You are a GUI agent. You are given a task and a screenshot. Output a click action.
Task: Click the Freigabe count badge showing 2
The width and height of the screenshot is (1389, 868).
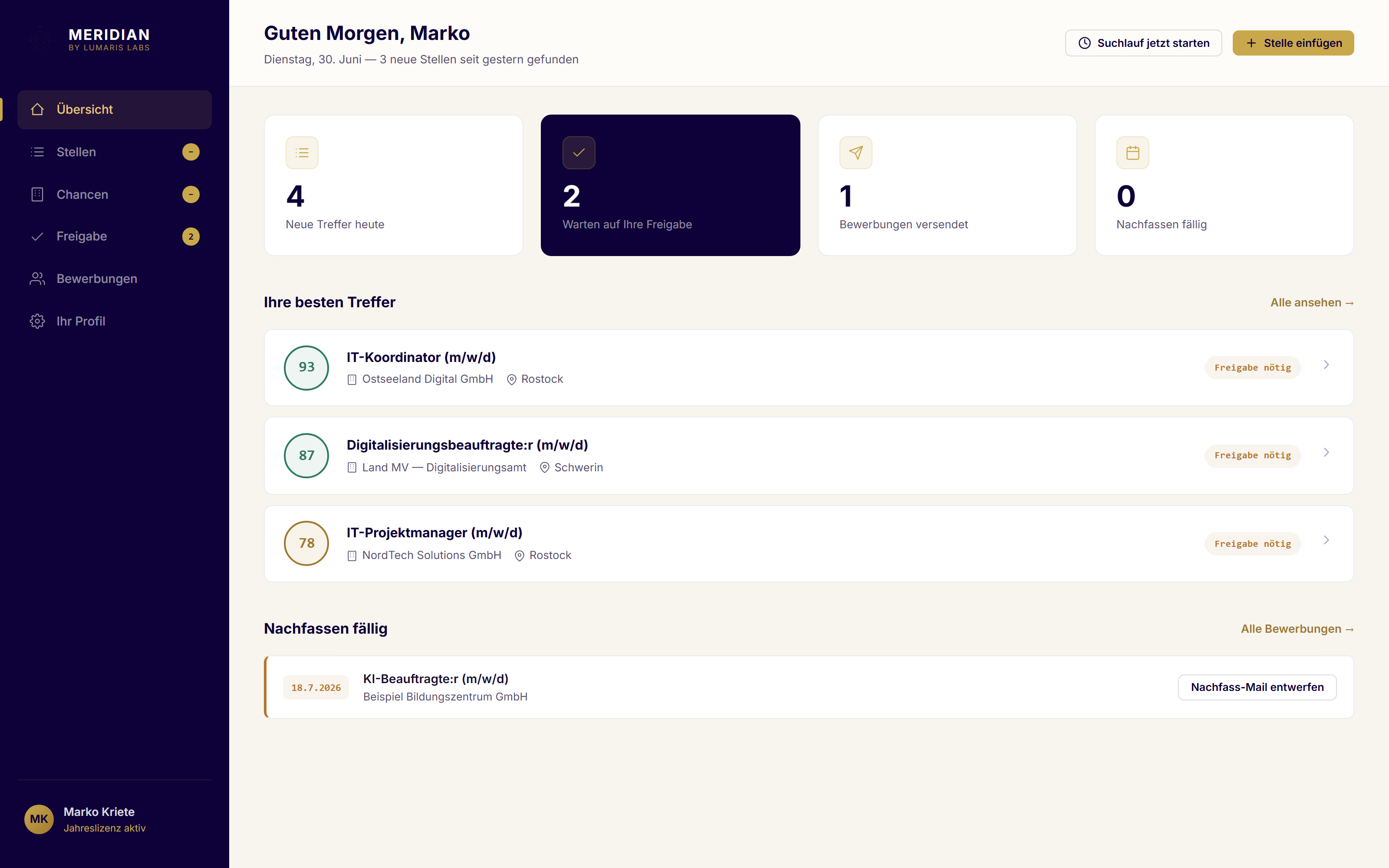click(x=191, y=237)
